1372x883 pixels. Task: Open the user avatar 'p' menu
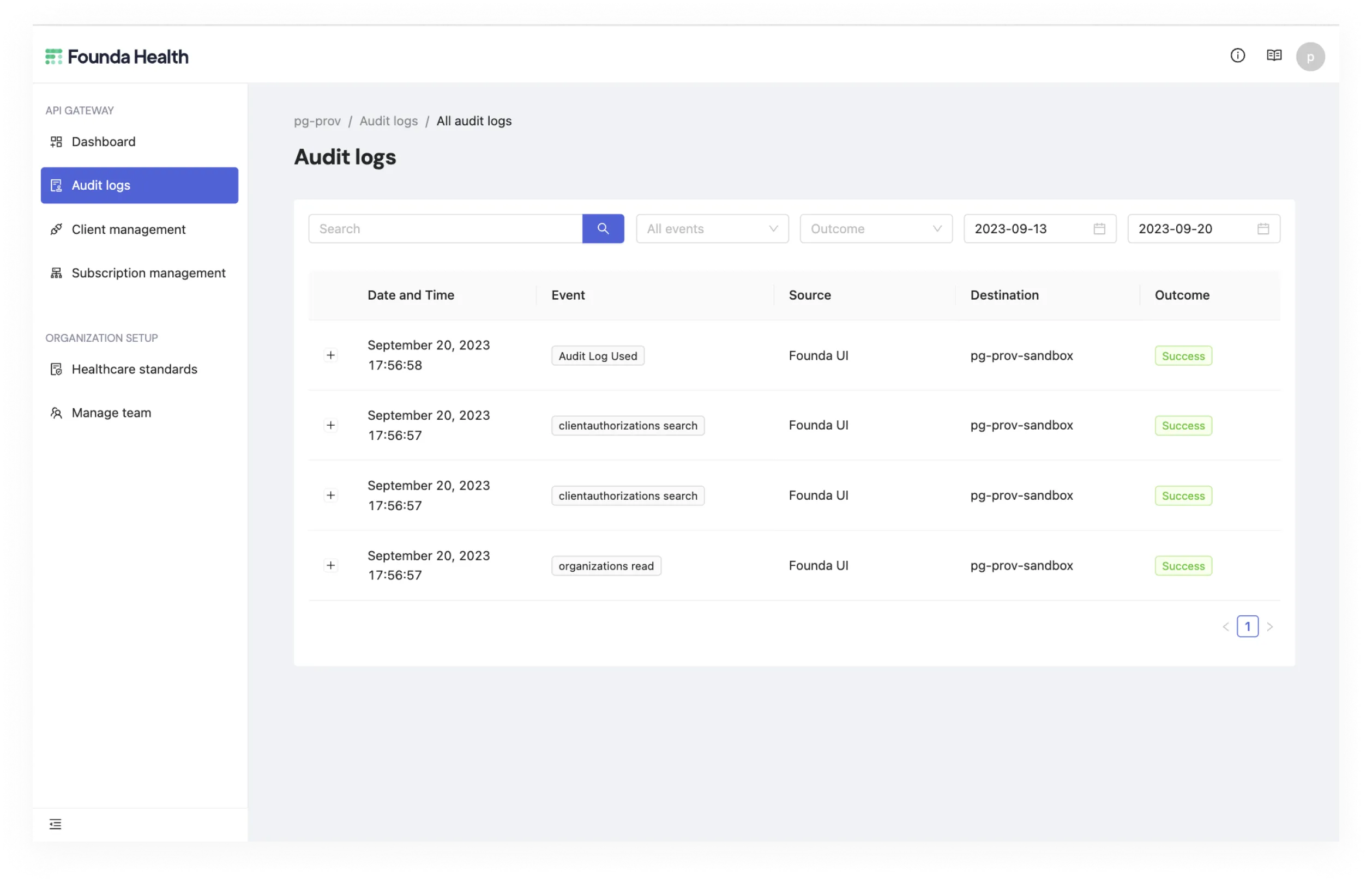pyautogui.click(x=1310, y=57)
